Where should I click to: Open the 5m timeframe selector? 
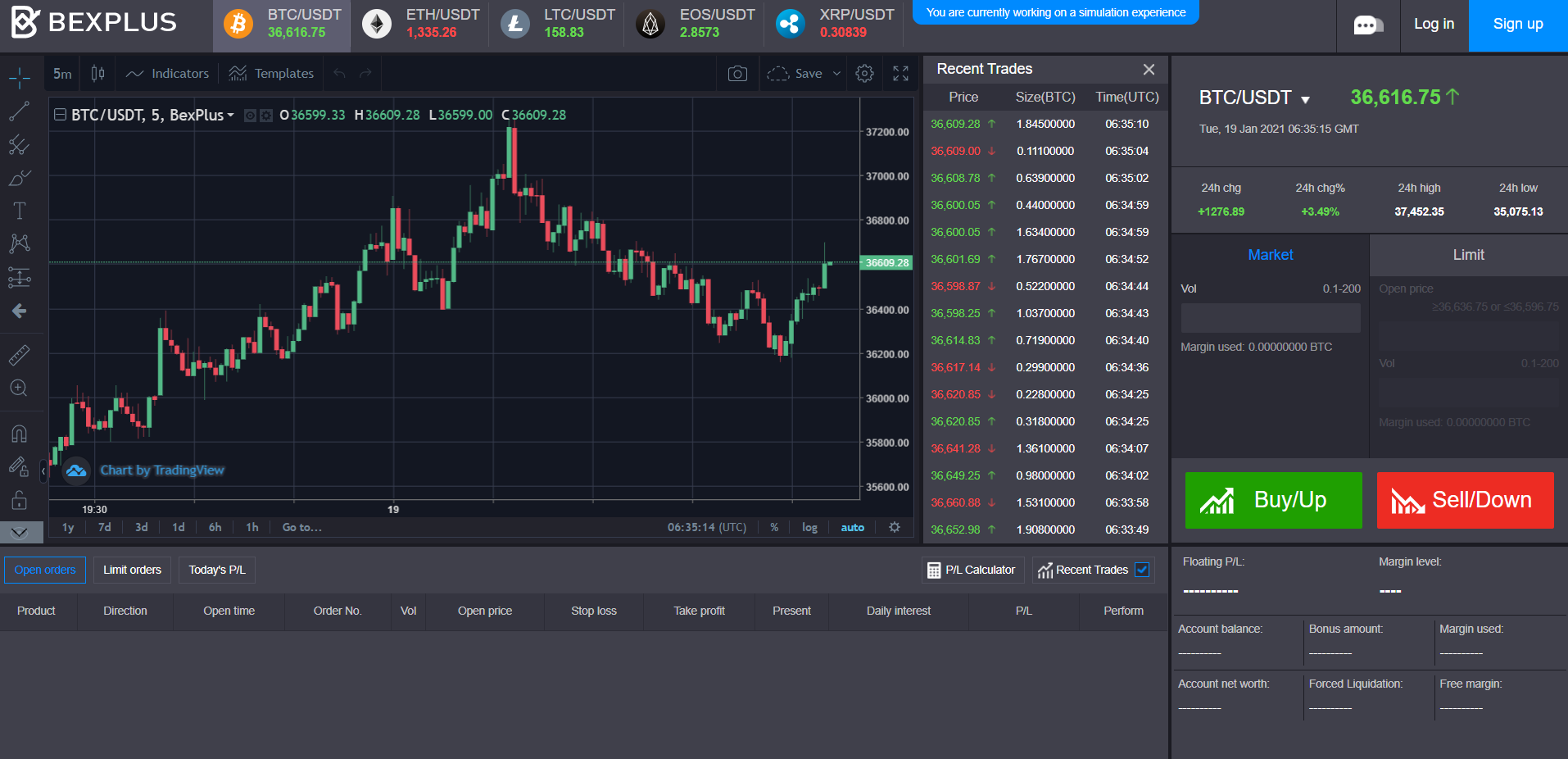coord(62,74)
